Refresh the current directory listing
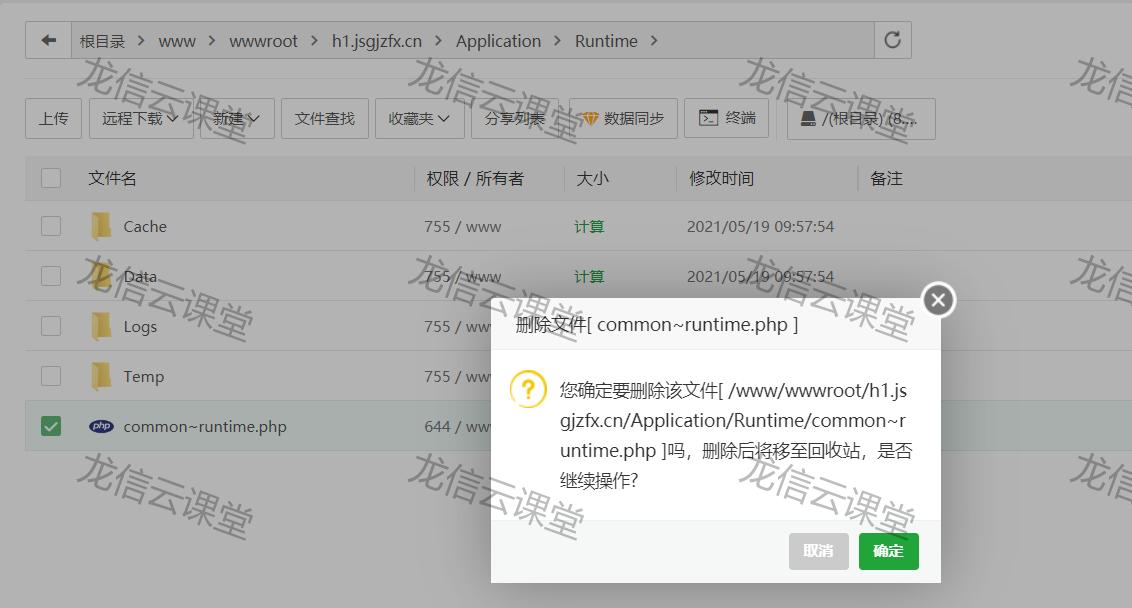 tap(891, 40)
